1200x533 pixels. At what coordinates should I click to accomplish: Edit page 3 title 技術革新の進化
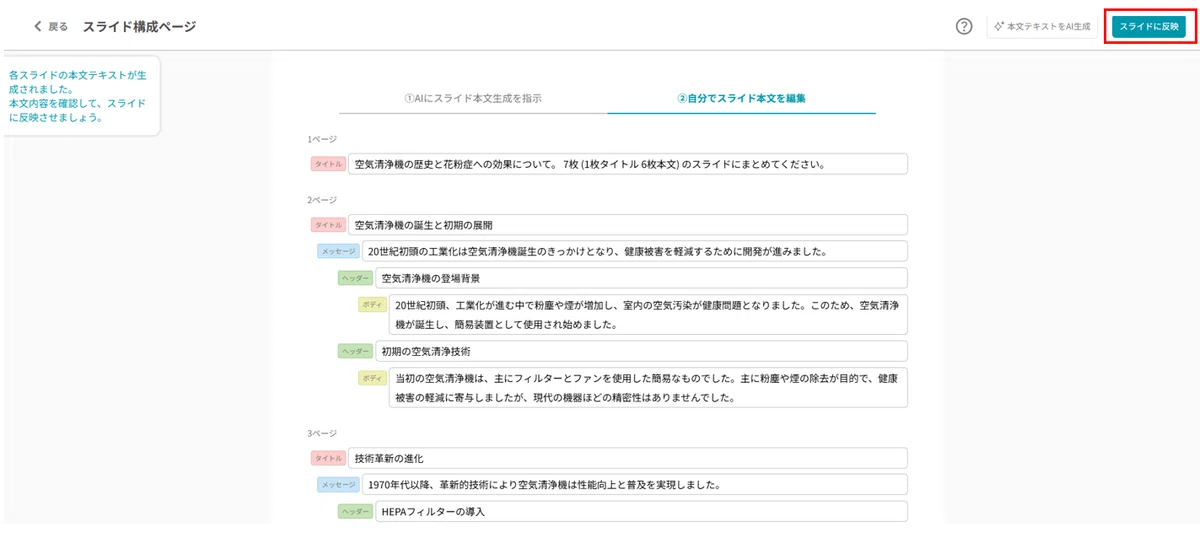628,458
